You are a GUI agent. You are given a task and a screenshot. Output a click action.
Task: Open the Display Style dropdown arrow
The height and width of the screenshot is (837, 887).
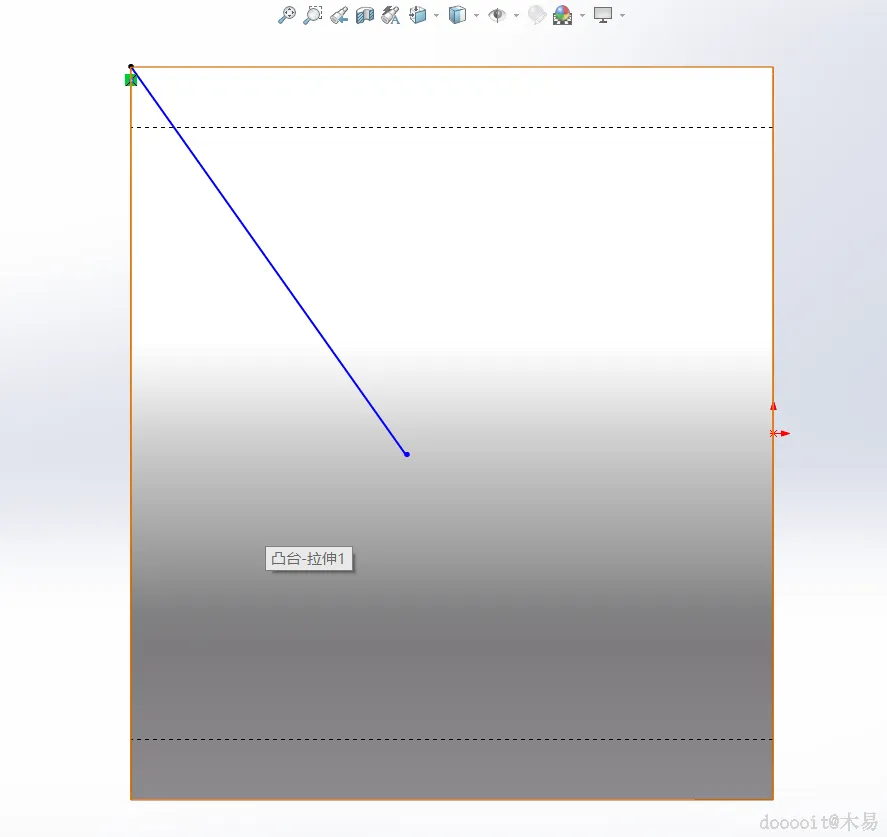coord(476,15)
